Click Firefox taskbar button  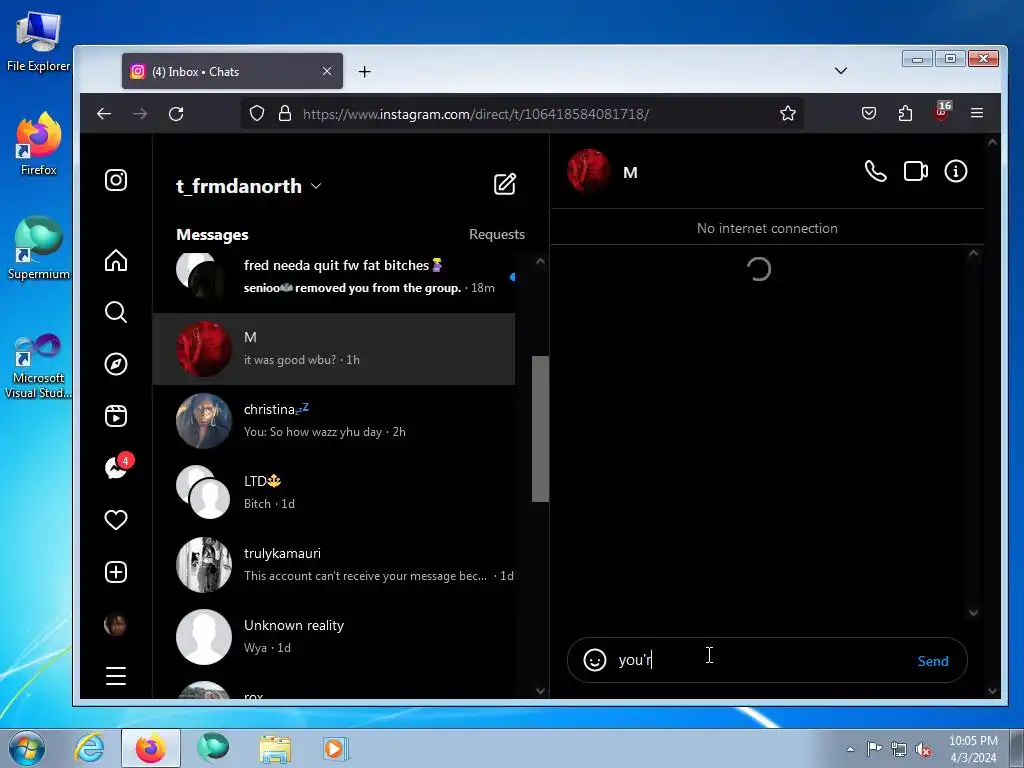point(150,748)
